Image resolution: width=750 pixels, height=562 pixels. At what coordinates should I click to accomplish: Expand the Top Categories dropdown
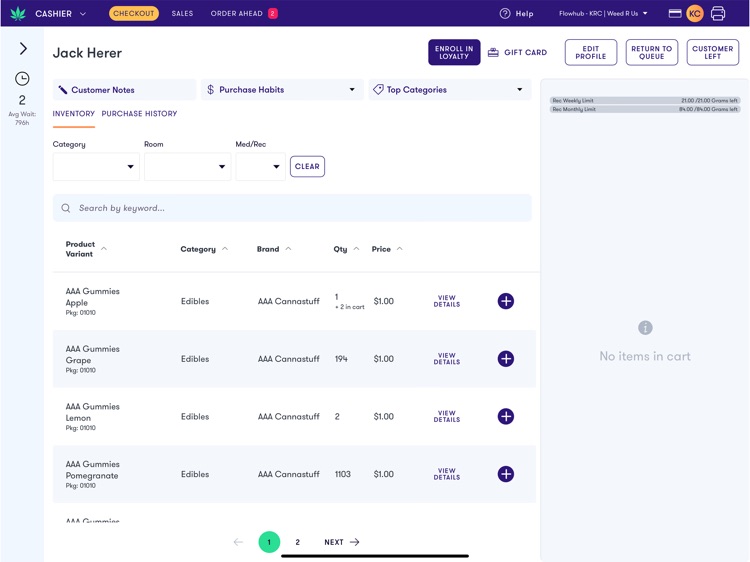(x=450, y=89)
